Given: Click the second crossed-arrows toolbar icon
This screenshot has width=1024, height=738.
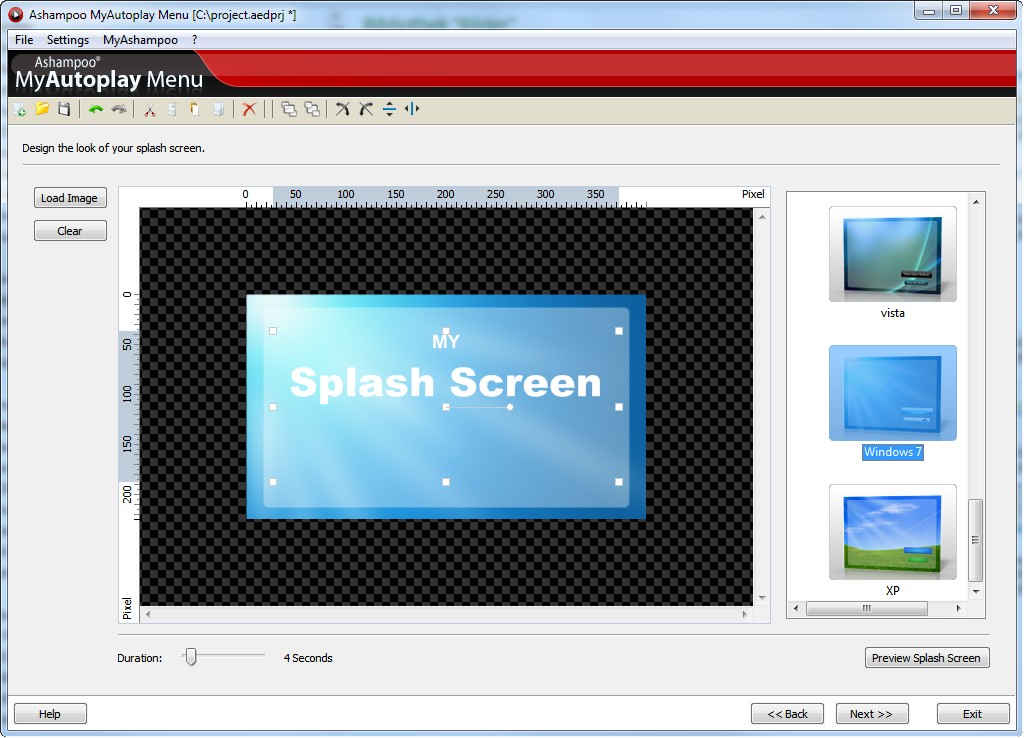Looking at the screenshot, I should pos(366,109).
